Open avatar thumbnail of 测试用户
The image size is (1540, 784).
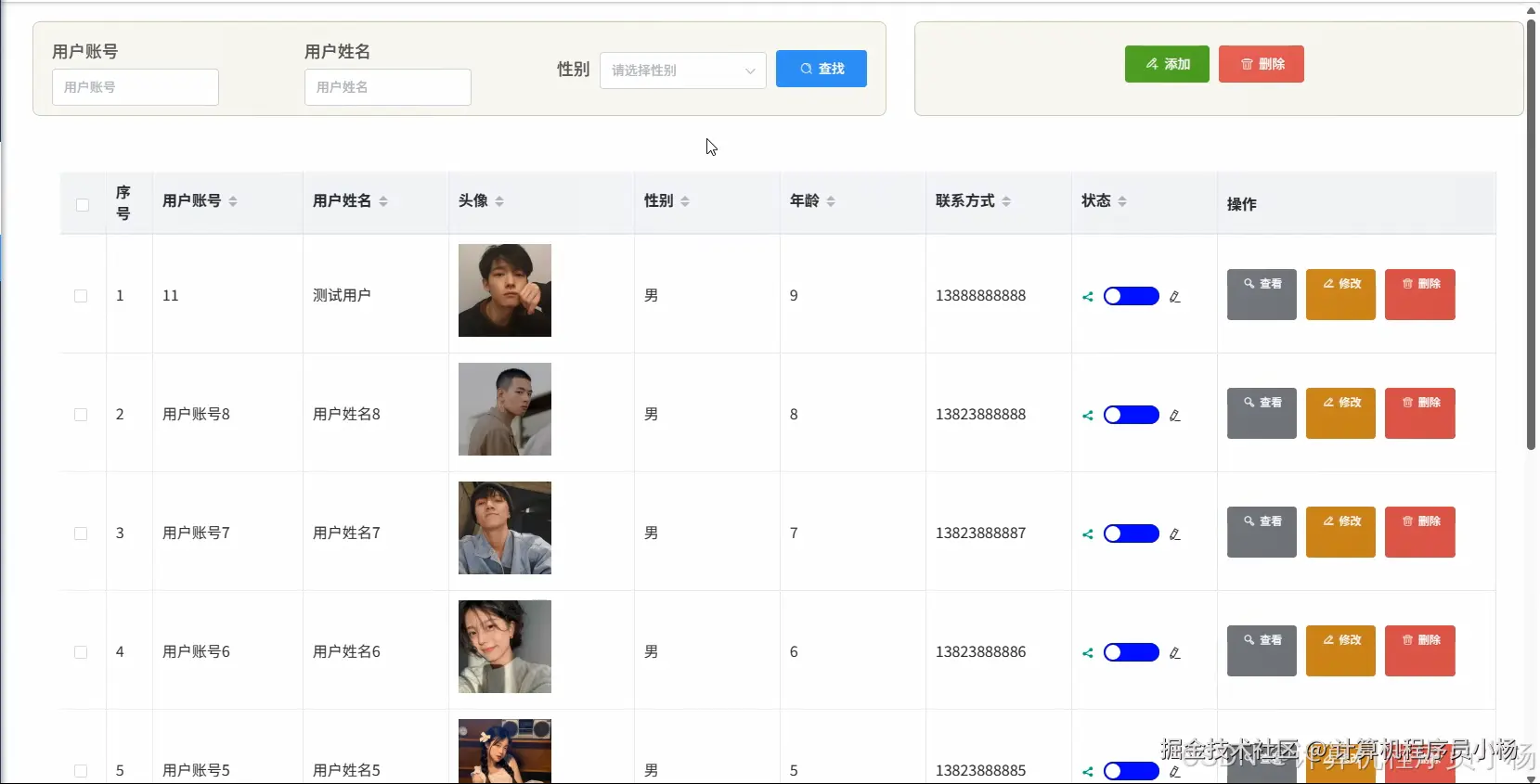point(505,290)
